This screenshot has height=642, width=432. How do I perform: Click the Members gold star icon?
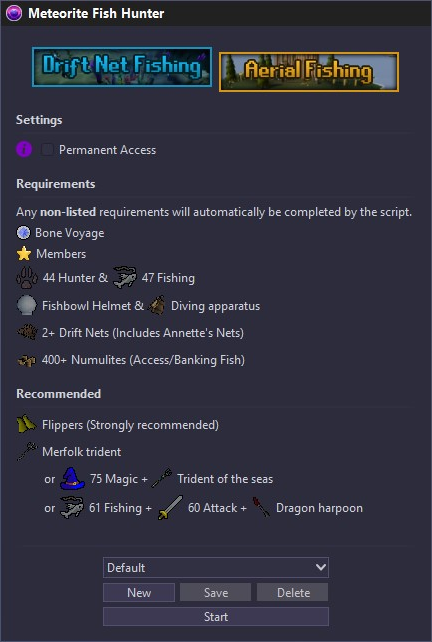tap(24, 253)
